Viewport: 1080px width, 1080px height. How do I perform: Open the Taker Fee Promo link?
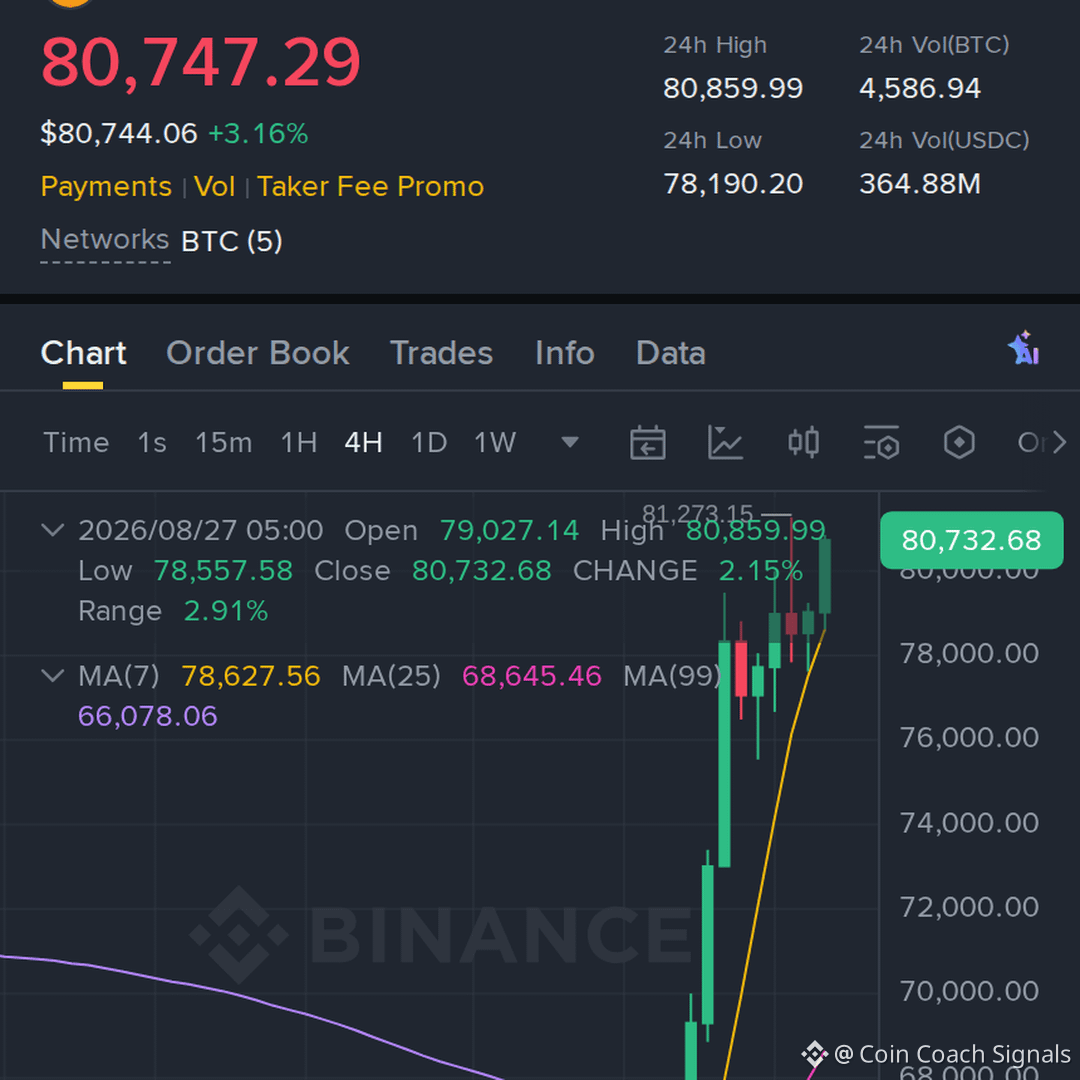371,187
